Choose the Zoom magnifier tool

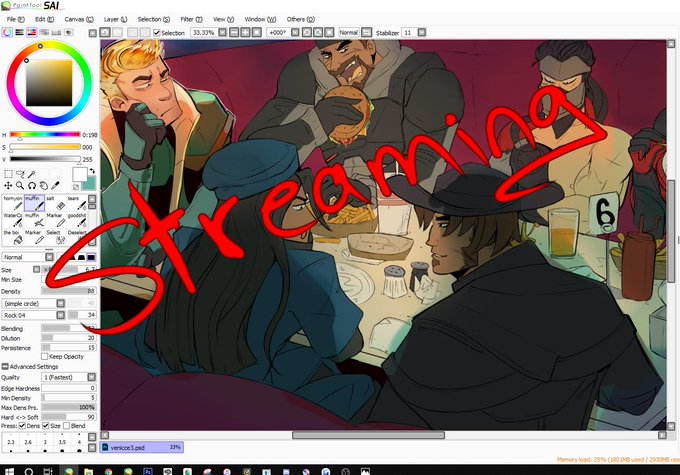point(20,186)
